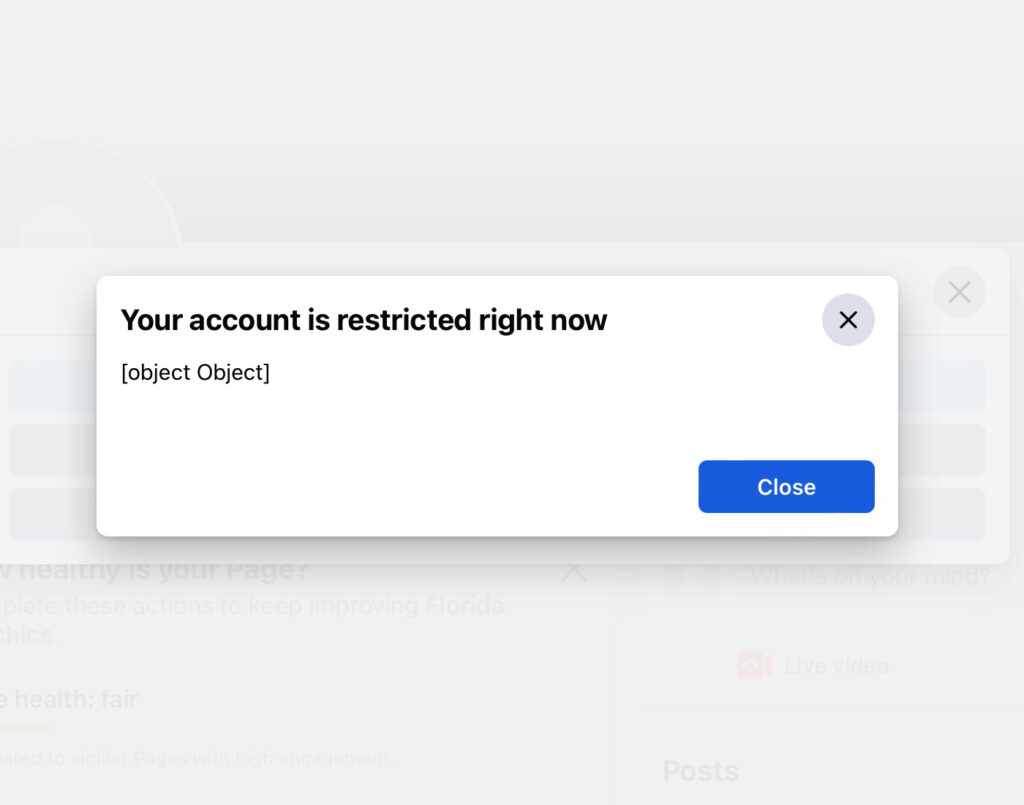Click 'Complete these actions to keep improving' text

pyautogui.click(x=251, y=607)
